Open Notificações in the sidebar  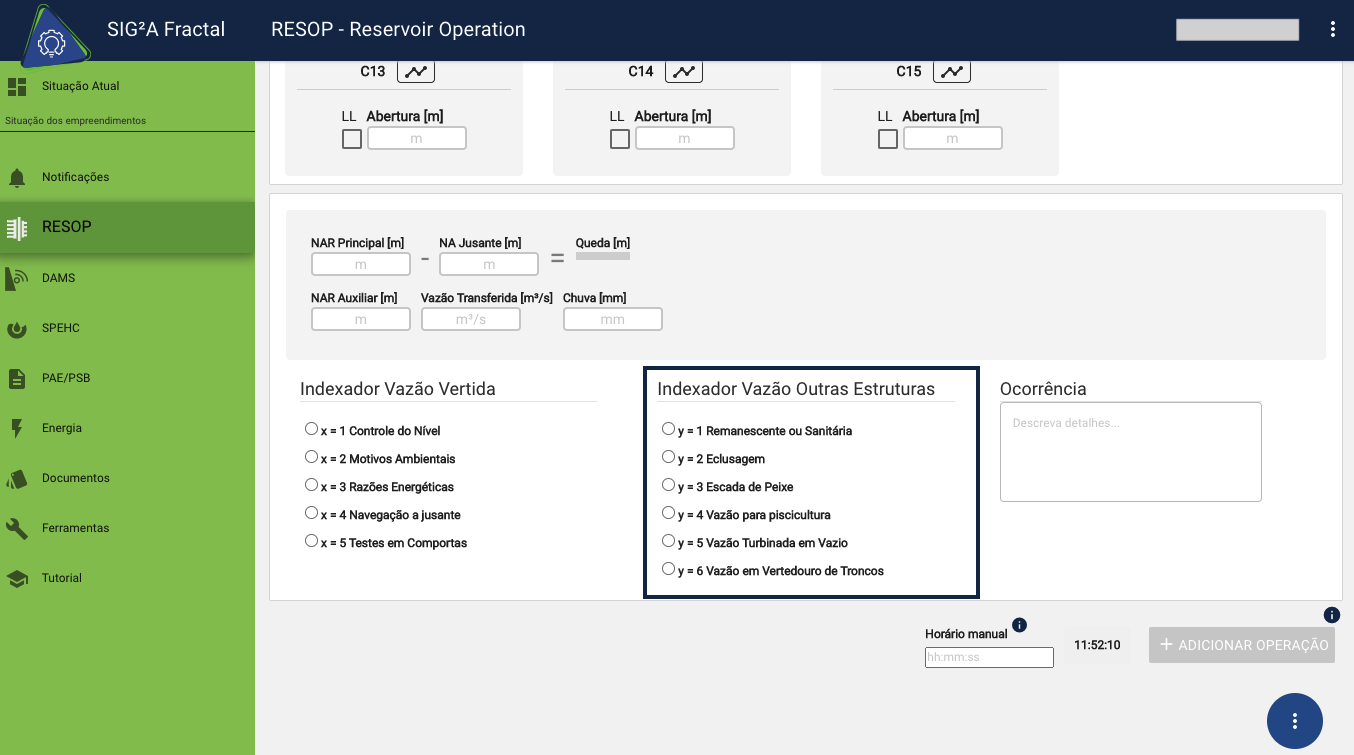75,177
